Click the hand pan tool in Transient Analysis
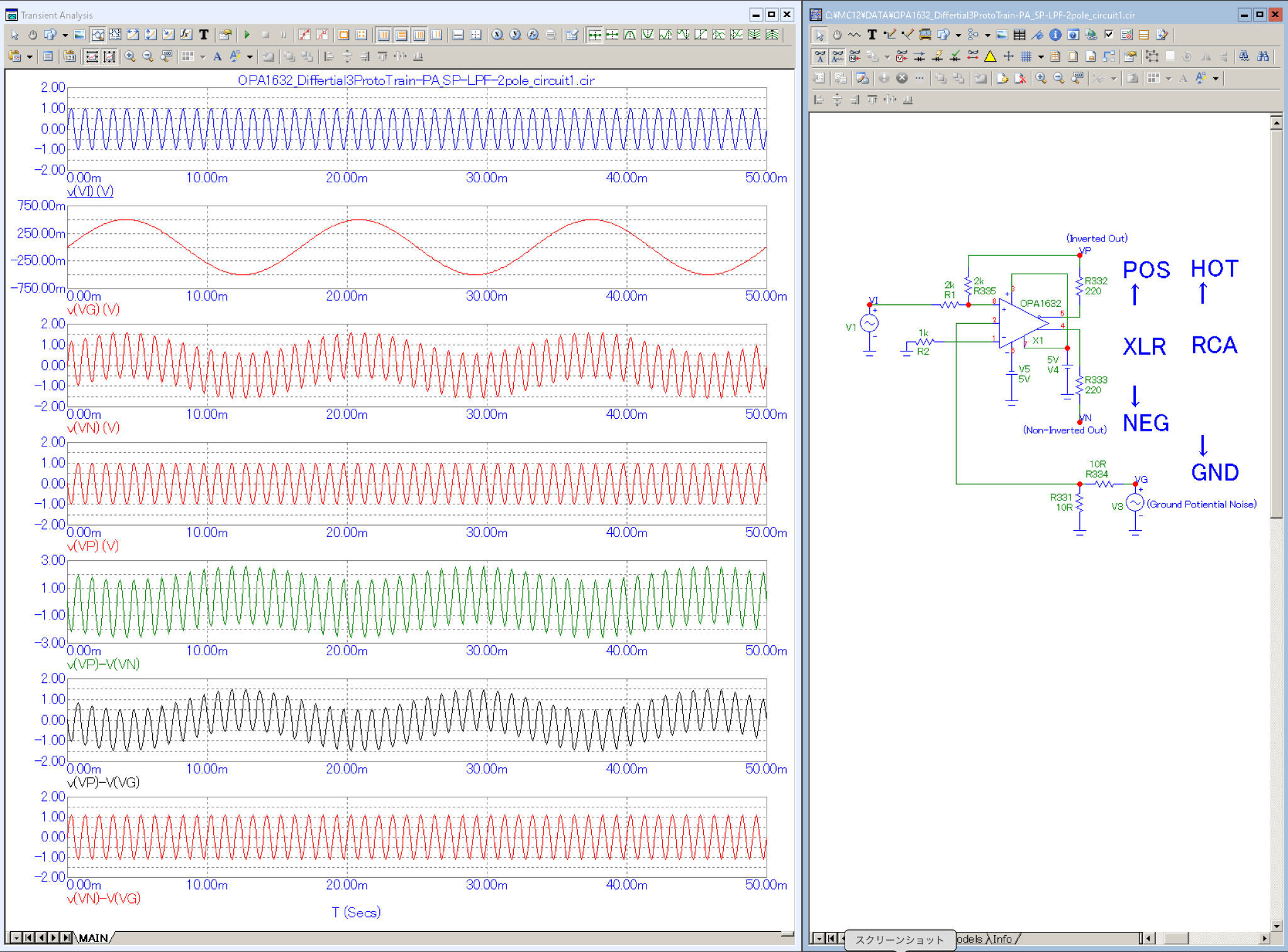The image size is (1288, 952). (33, 35)
